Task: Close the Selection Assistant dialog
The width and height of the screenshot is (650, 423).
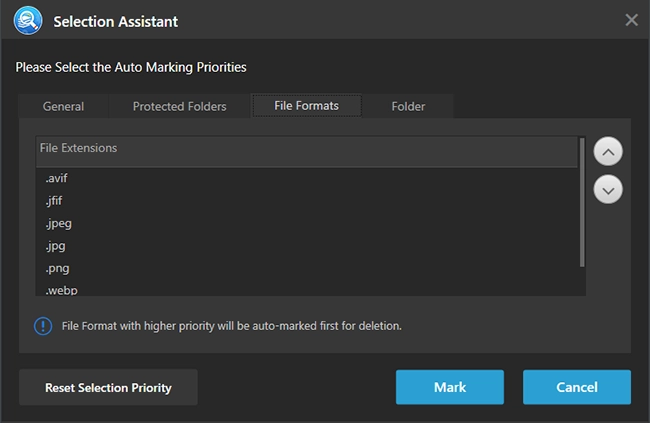Action: pyautogui.click(x=631, y=20)
